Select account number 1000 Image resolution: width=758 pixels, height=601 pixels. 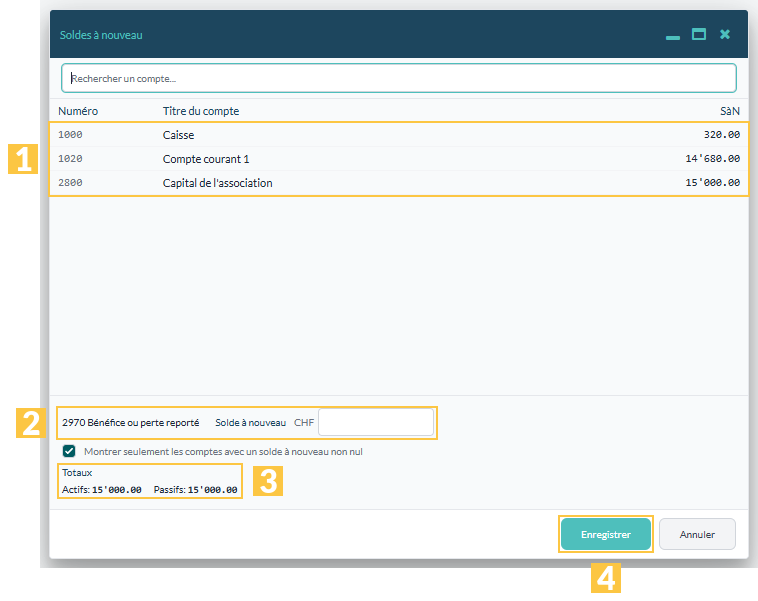(x=70, y=134)
